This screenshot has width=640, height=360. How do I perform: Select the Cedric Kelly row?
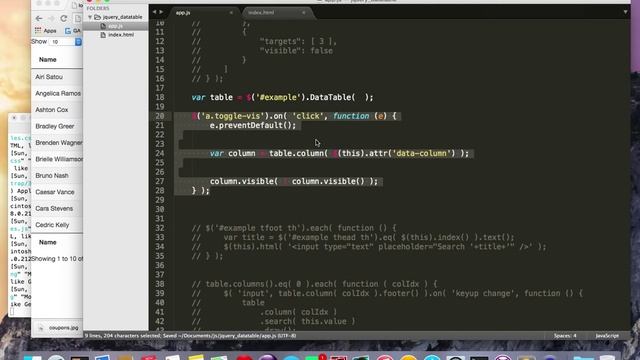click(x=57, y=225)
